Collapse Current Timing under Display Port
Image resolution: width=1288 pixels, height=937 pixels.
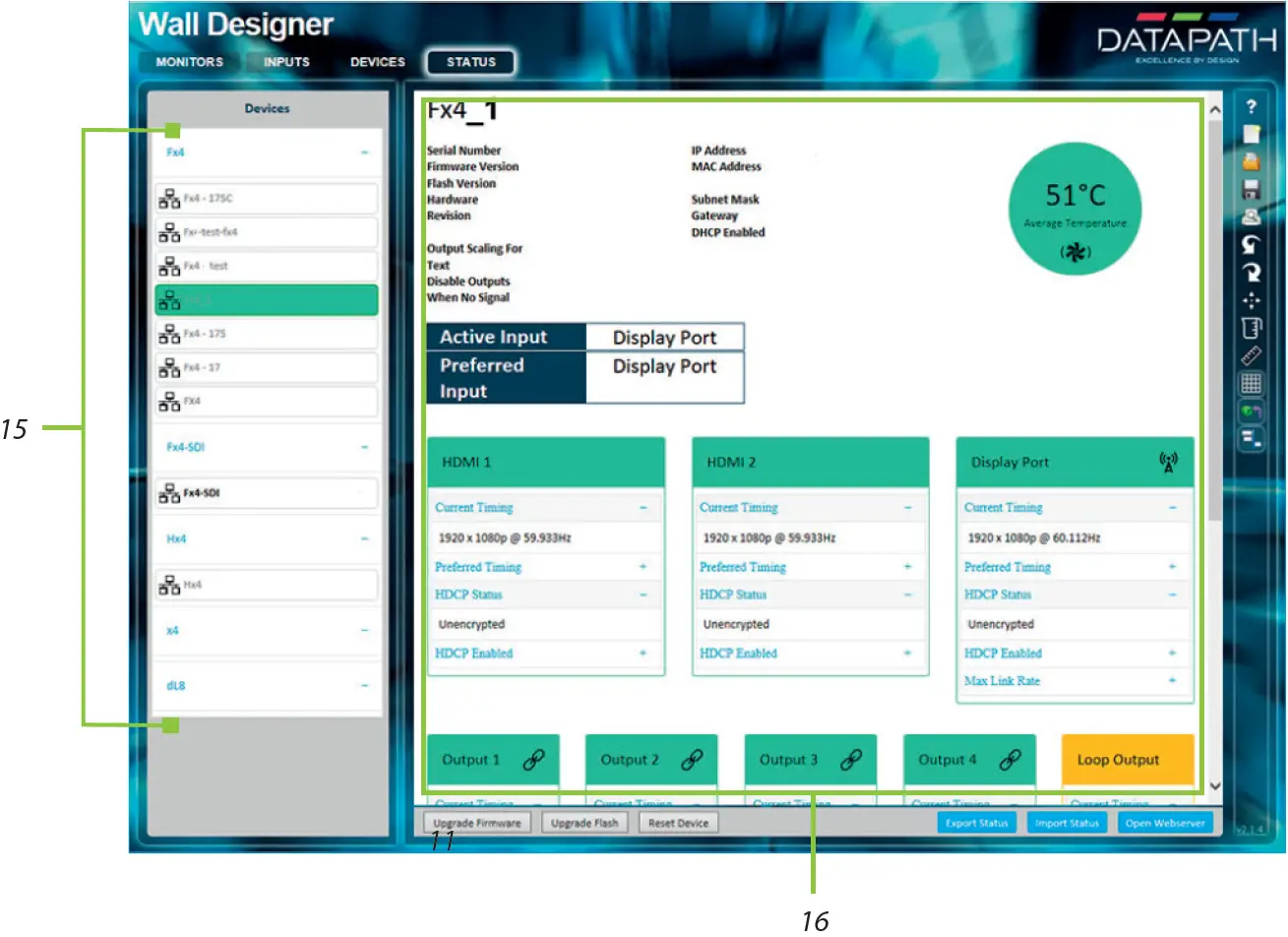pos(1173,508)
